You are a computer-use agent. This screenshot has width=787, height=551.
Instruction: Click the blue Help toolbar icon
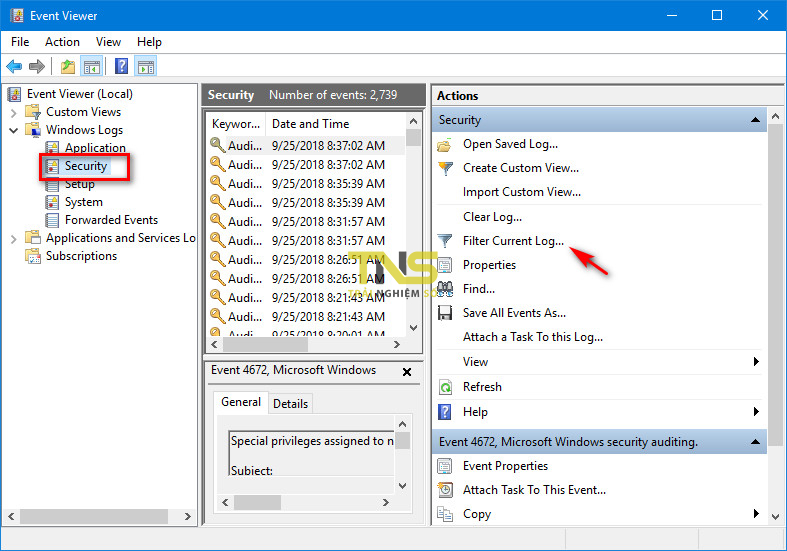pos(121,66)
